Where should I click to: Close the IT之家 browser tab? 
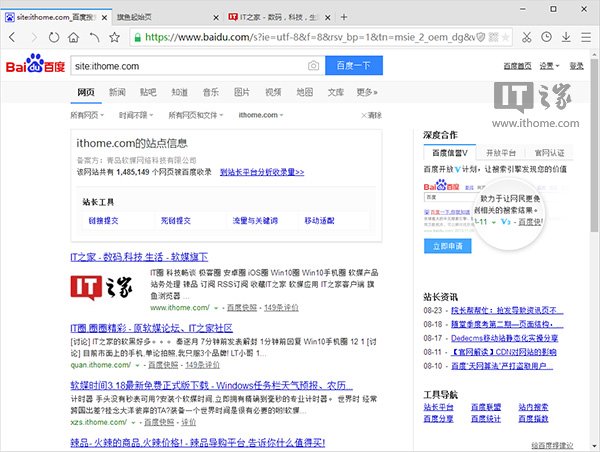325,17
